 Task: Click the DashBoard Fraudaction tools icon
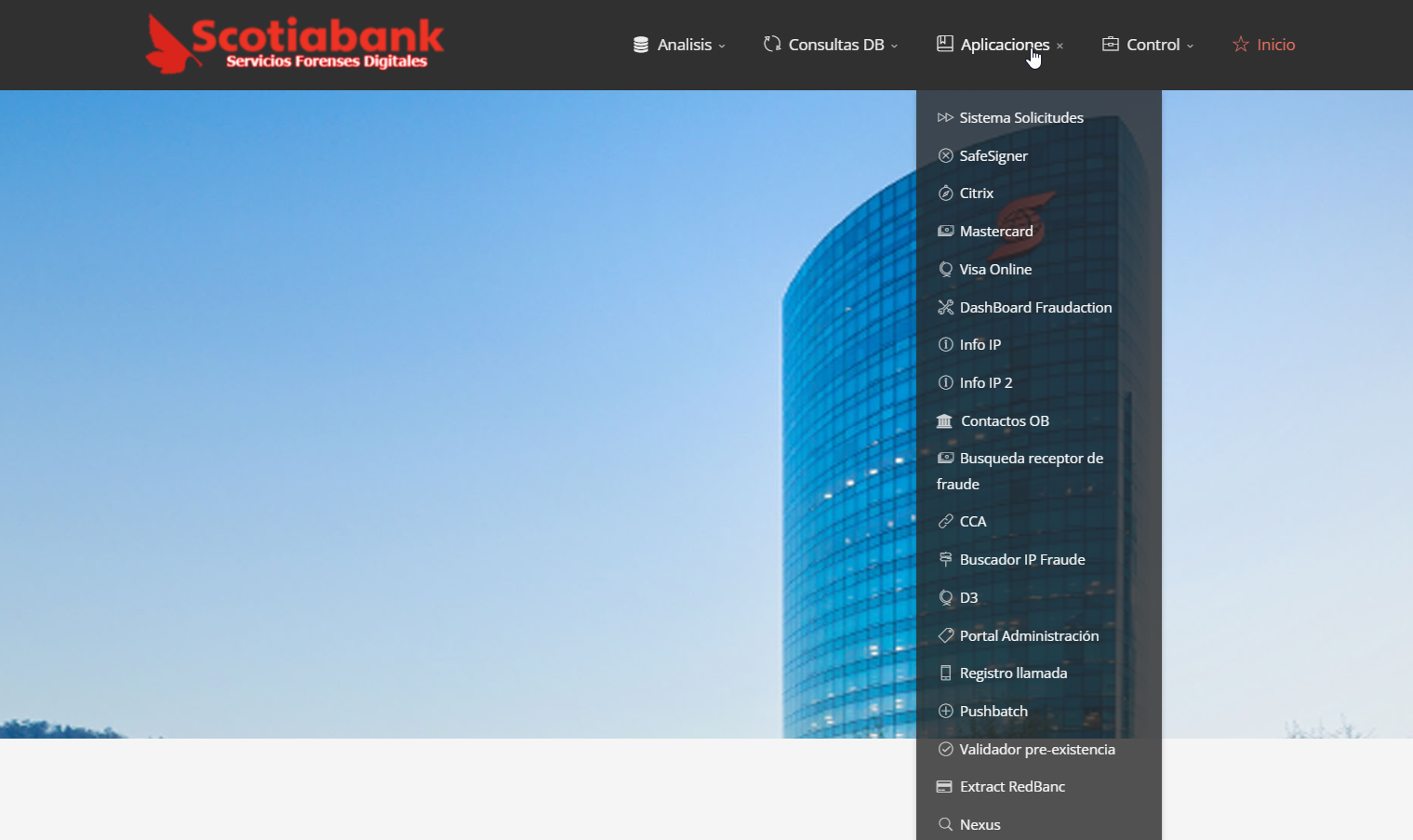[x=945, y=307]
